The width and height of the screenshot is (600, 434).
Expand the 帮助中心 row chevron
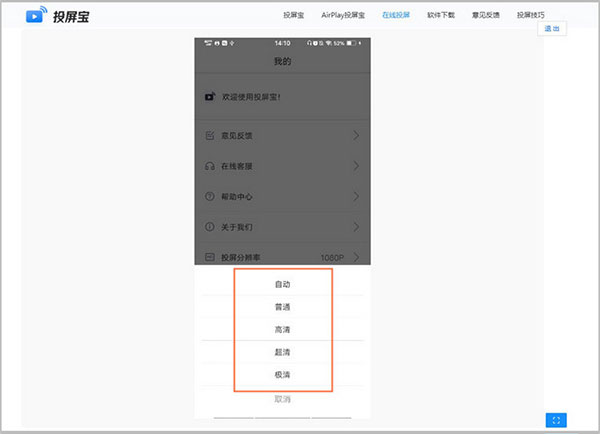coord(356,196)
